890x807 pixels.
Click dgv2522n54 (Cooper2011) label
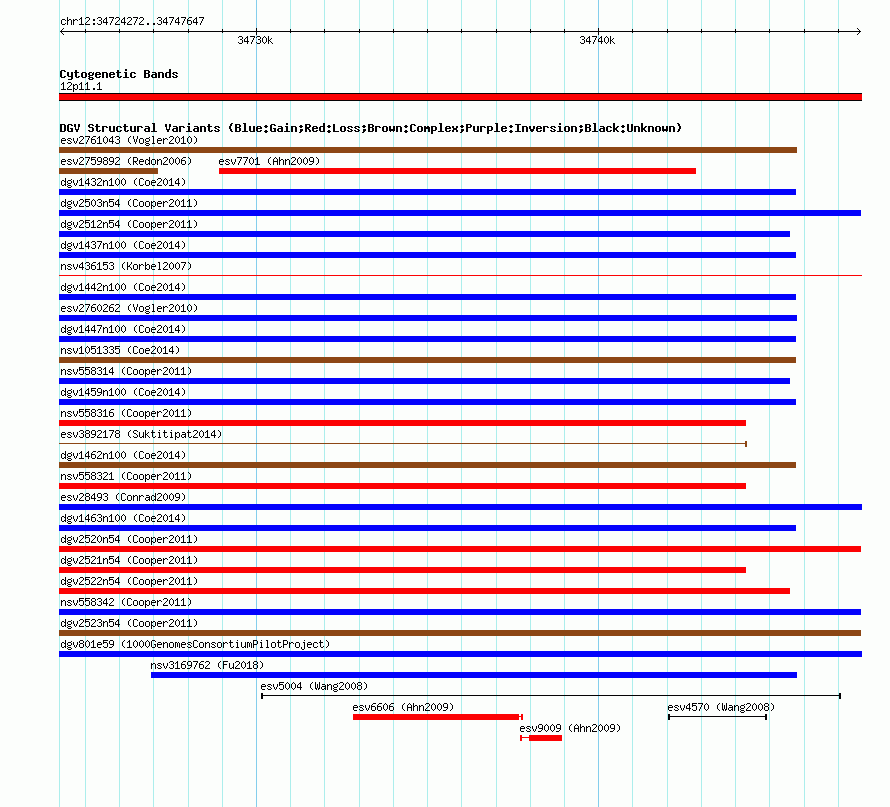tap(129, 581)
